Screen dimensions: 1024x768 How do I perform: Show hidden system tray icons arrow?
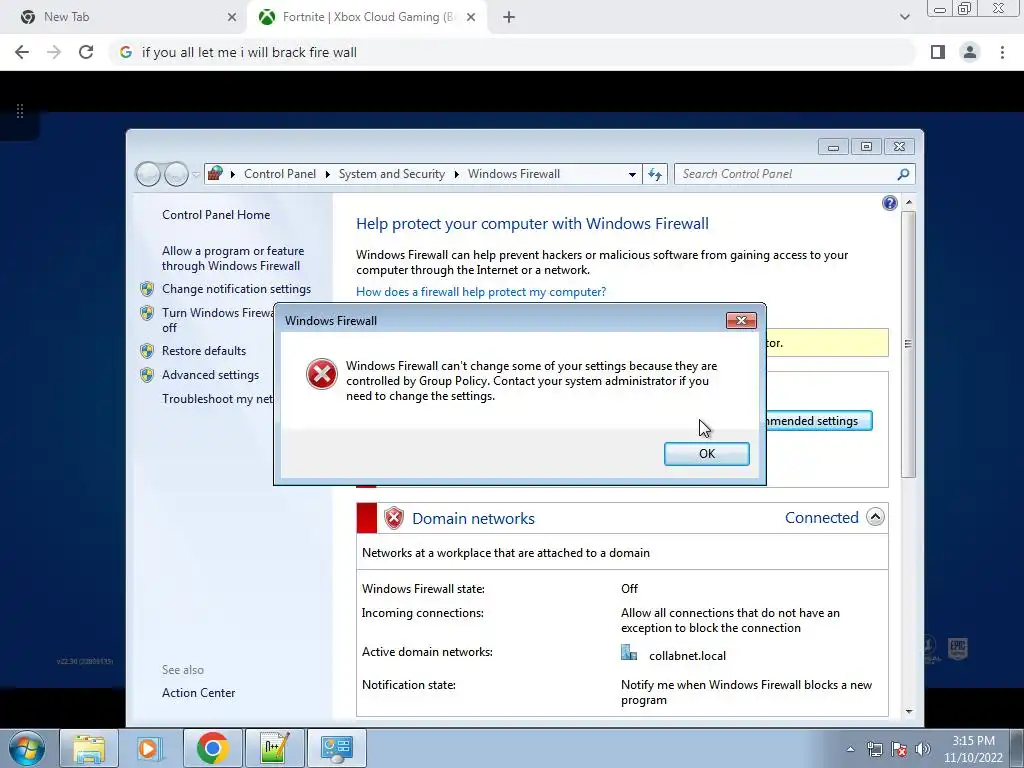pos(850,749)
